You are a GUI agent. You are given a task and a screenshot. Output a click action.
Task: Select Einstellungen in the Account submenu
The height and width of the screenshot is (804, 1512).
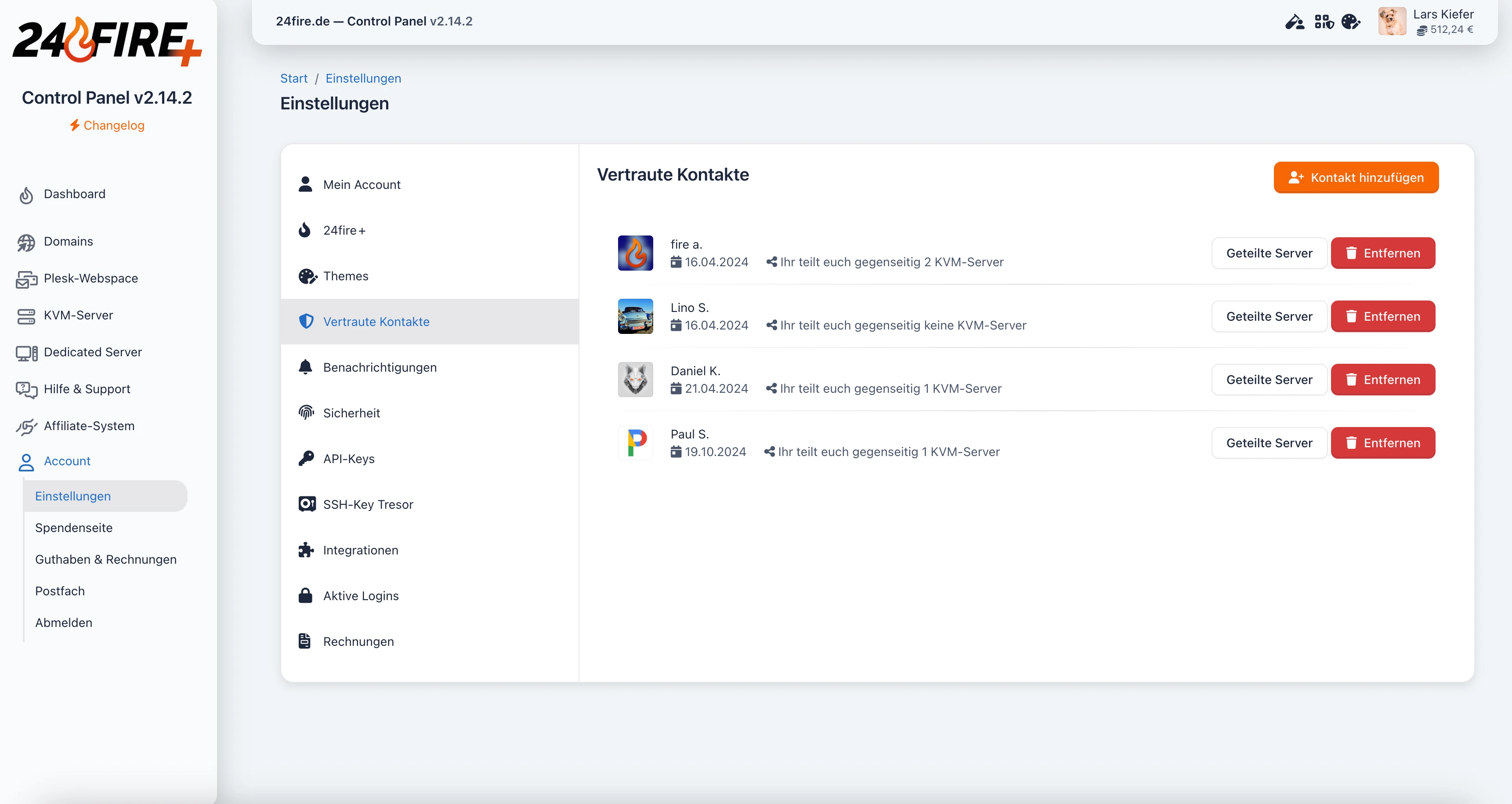click(106, 496)
